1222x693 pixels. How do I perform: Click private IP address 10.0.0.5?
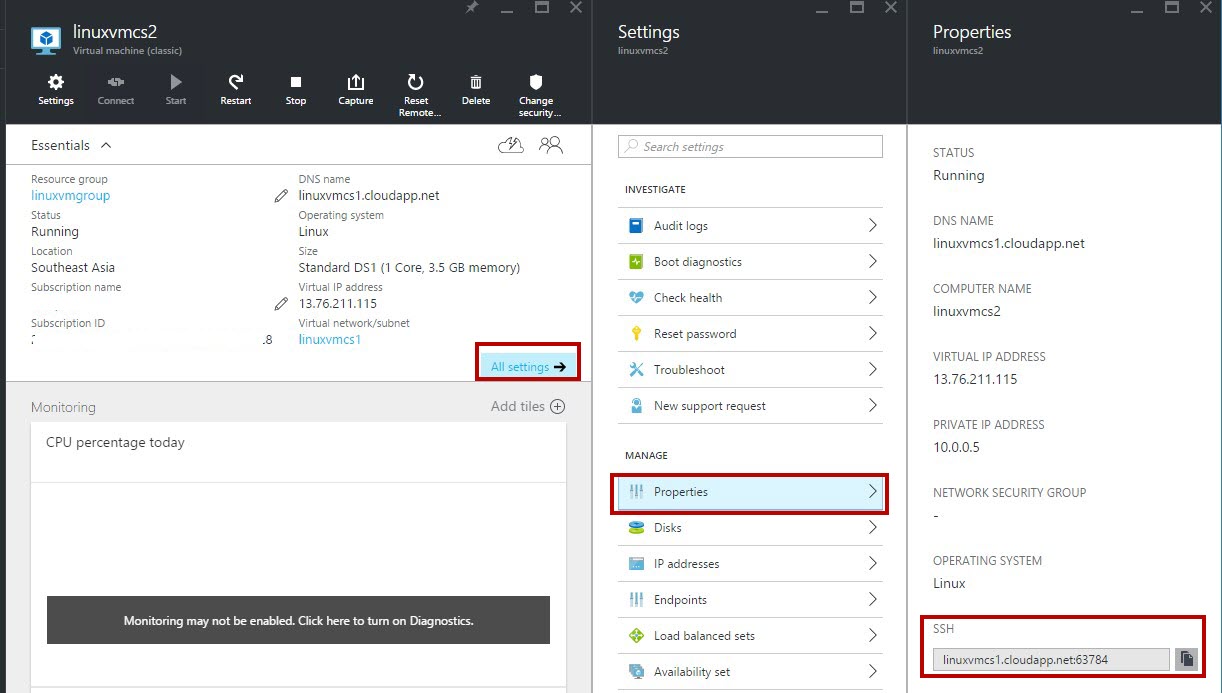click(x=956, y=447)
